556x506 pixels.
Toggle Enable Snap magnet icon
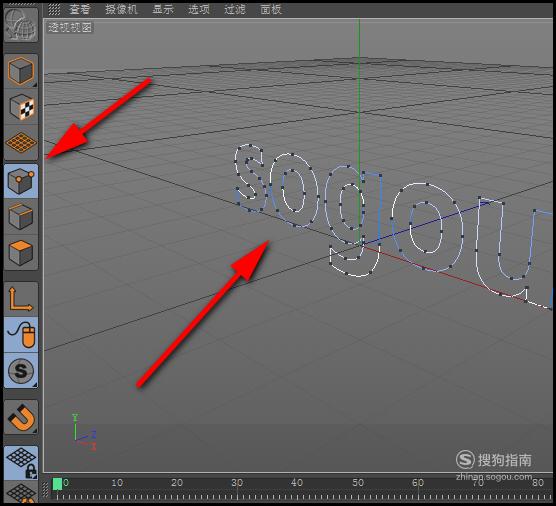(x=21, y=417)
